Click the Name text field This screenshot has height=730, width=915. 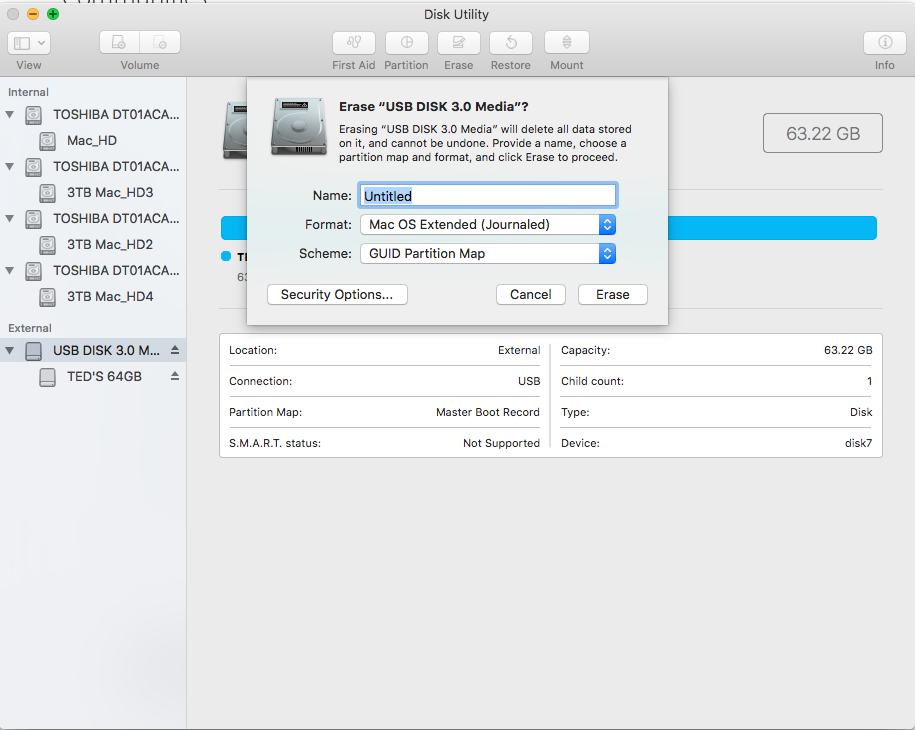click(487, 196)
